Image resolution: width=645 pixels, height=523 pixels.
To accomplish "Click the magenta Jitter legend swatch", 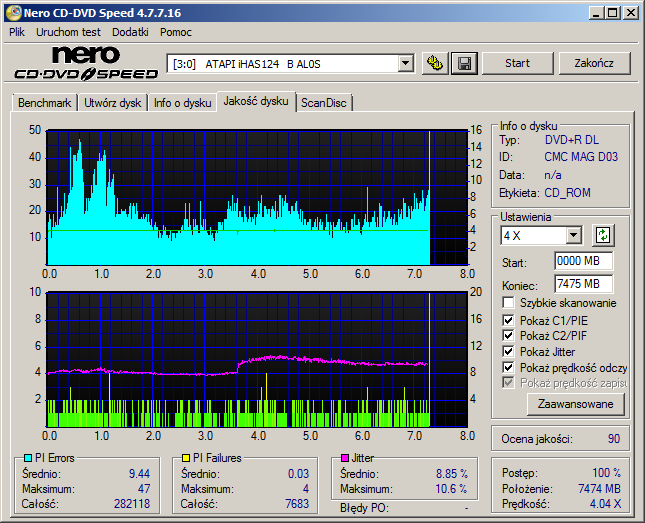I will click(345, 458).
